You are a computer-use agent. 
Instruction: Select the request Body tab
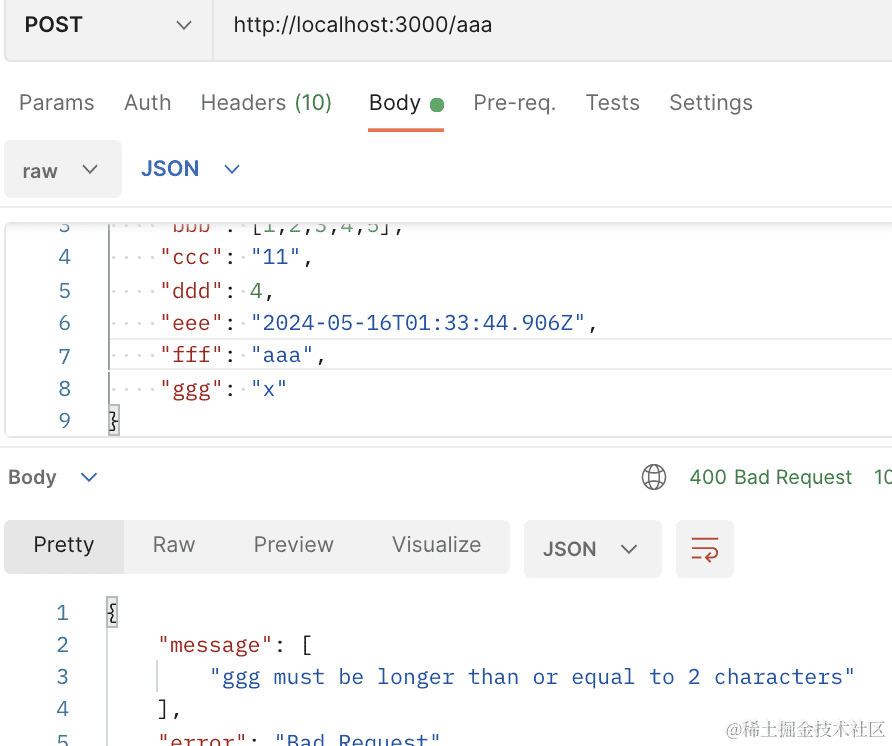coord(395,103)
